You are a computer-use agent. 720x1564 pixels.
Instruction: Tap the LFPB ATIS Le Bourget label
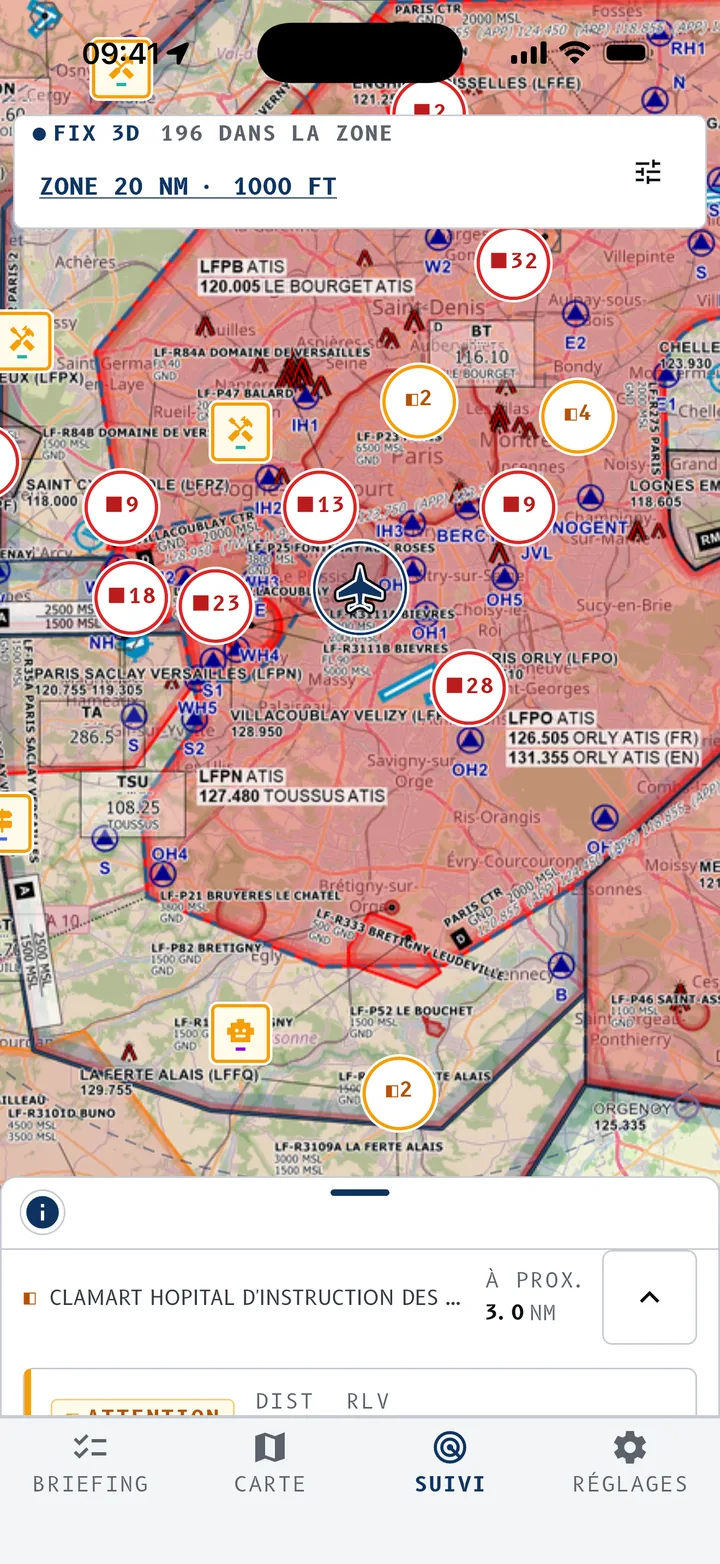306,277
